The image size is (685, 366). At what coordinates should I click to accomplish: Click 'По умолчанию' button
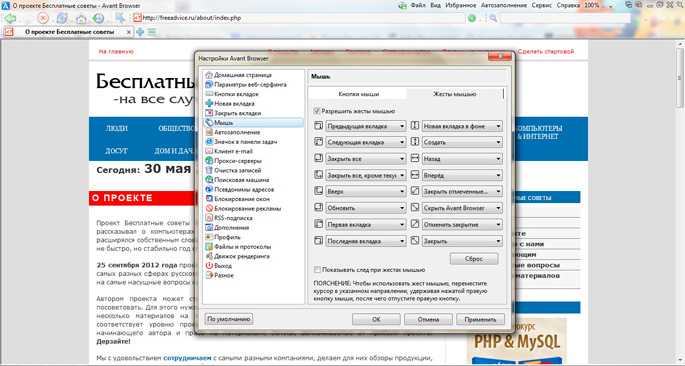[228, 319]
